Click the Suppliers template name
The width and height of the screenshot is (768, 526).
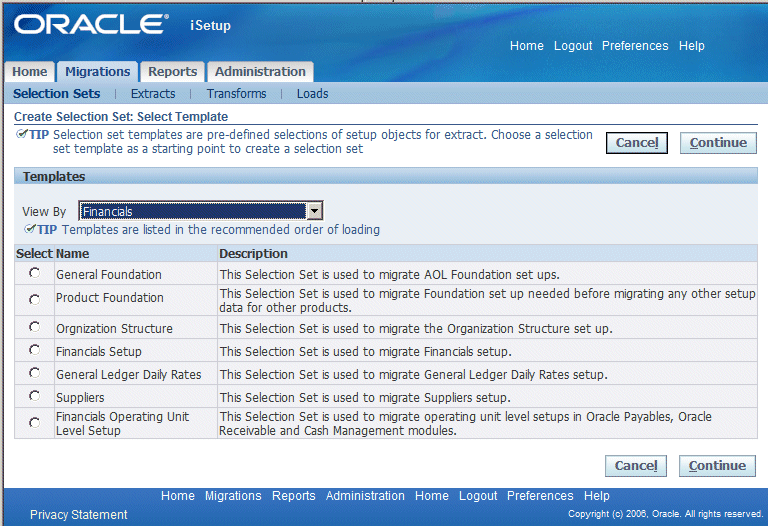(x=80, y=397)
